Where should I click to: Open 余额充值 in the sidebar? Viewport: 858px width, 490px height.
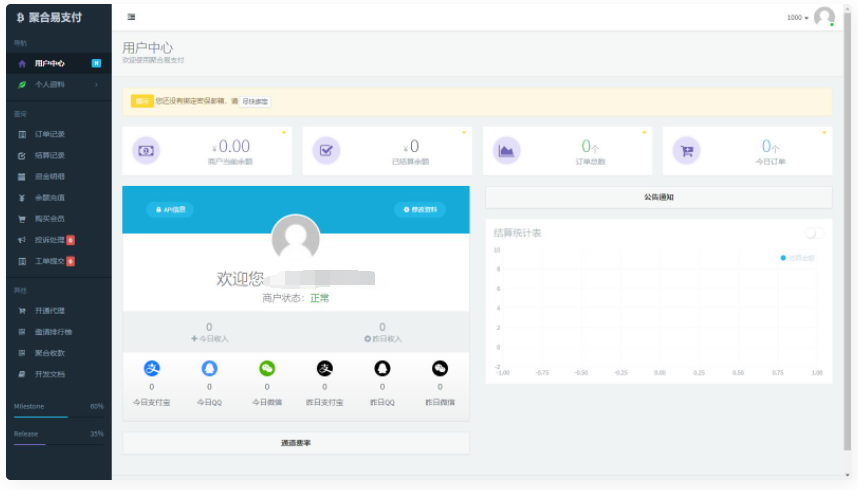click(x=50, y=197)
